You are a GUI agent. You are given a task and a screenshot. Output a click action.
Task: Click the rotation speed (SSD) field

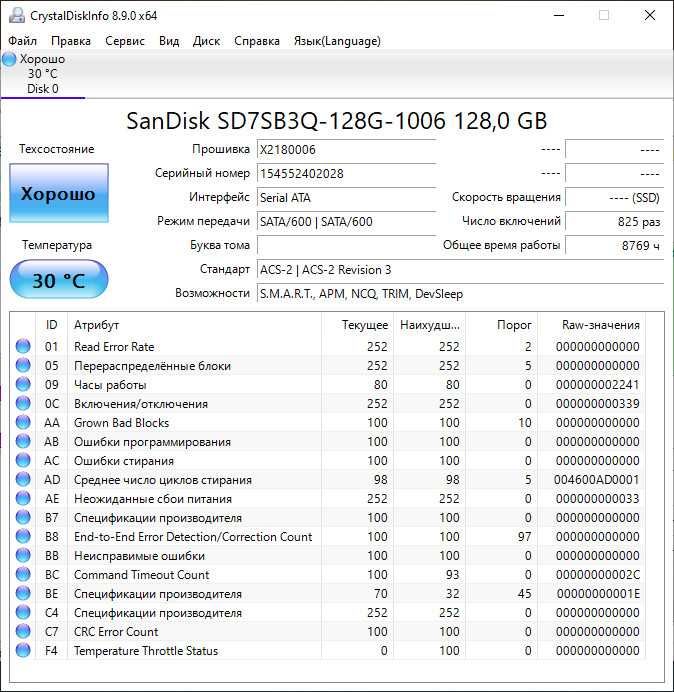click(x=614, y=198)
